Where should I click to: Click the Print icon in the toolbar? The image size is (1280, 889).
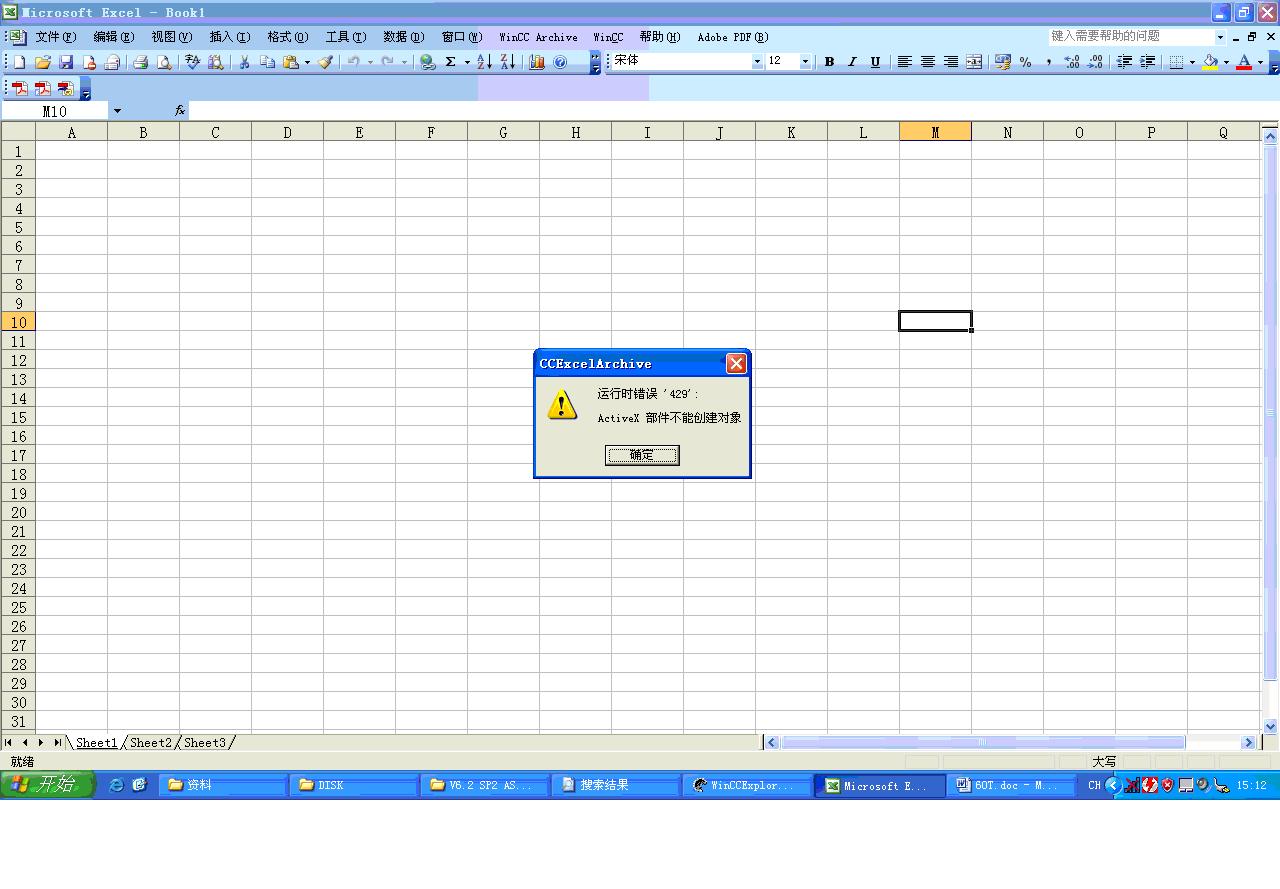point(140,62)
